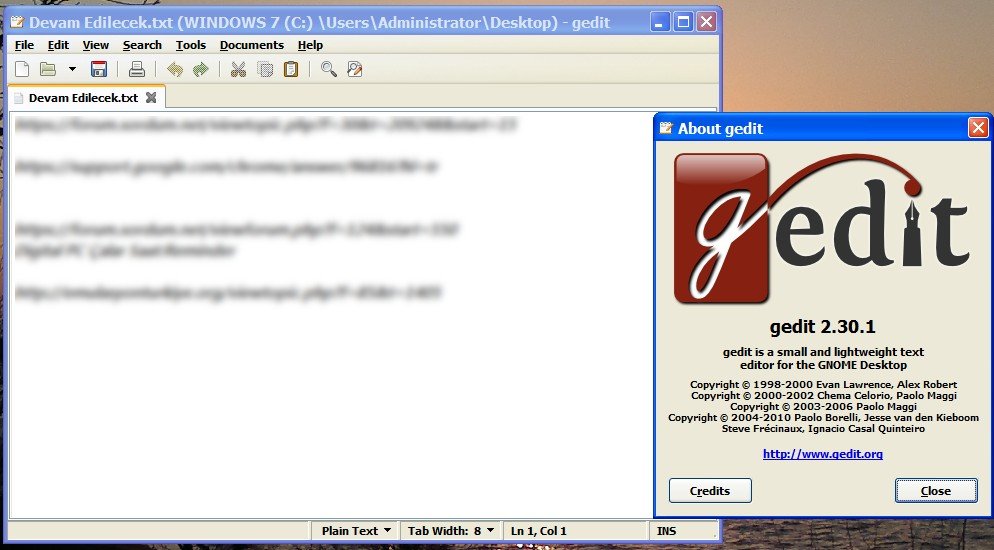Maximize the gedit main window

pyautogui.click(x=683, y=23)
